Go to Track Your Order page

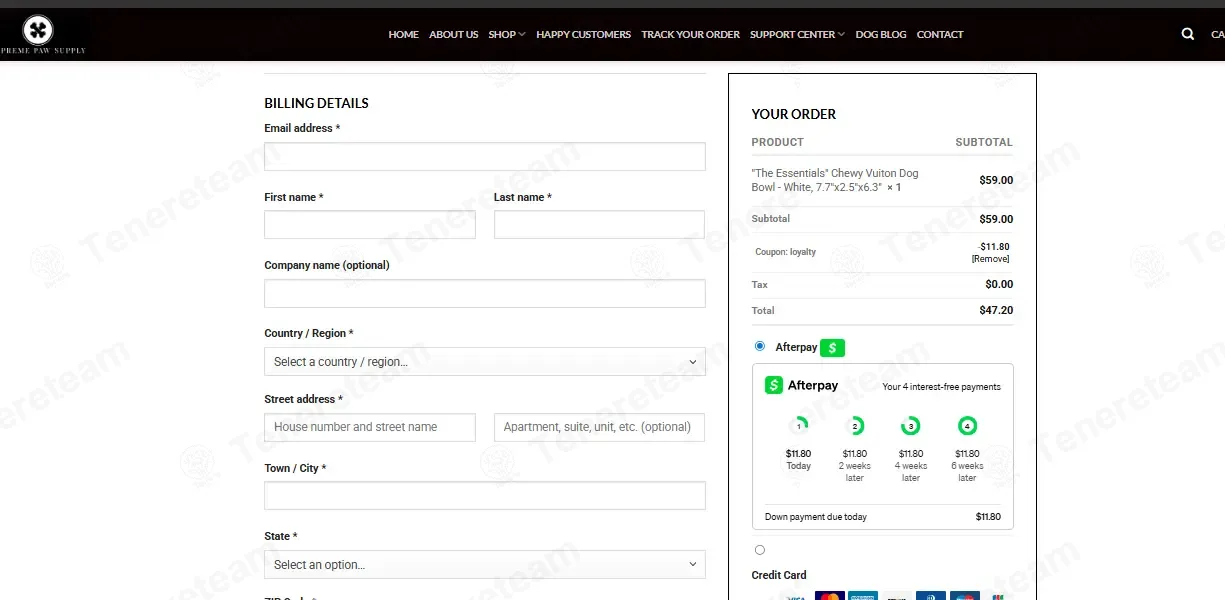click(690, 34)
